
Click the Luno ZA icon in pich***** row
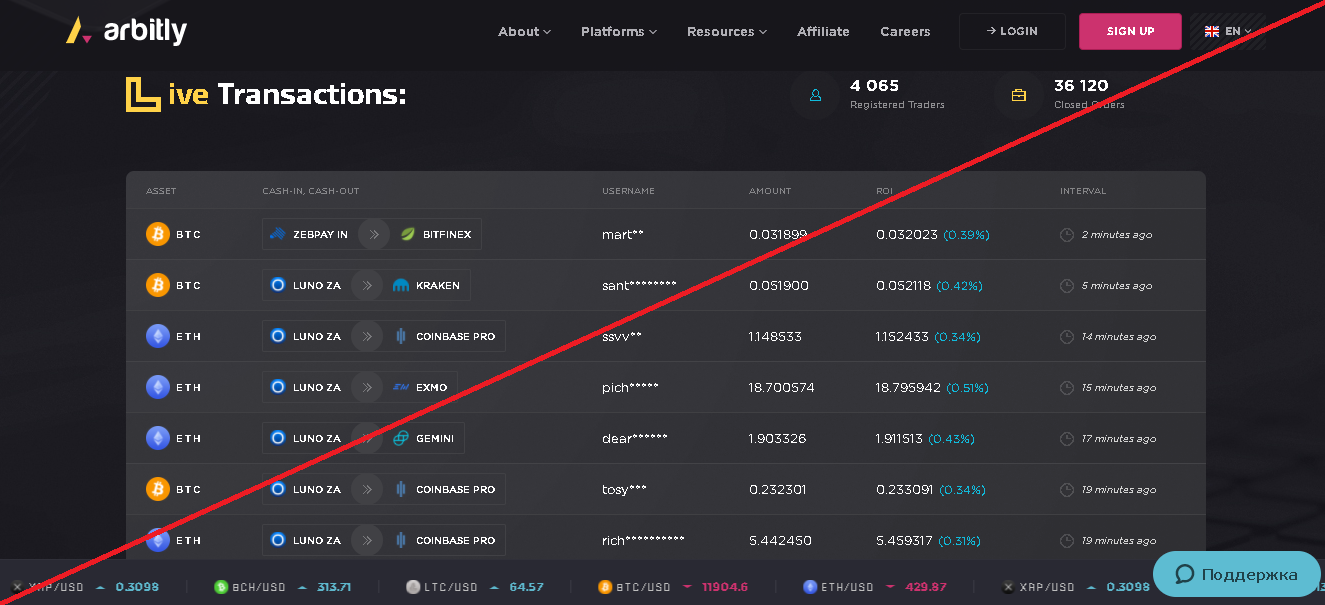278,387
